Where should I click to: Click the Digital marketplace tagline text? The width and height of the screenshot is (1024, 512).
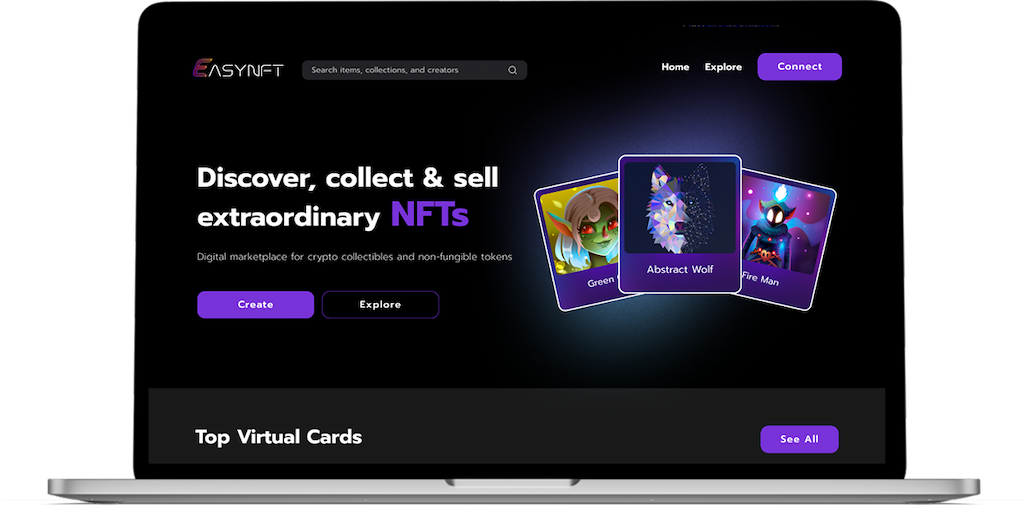[355, 257]
